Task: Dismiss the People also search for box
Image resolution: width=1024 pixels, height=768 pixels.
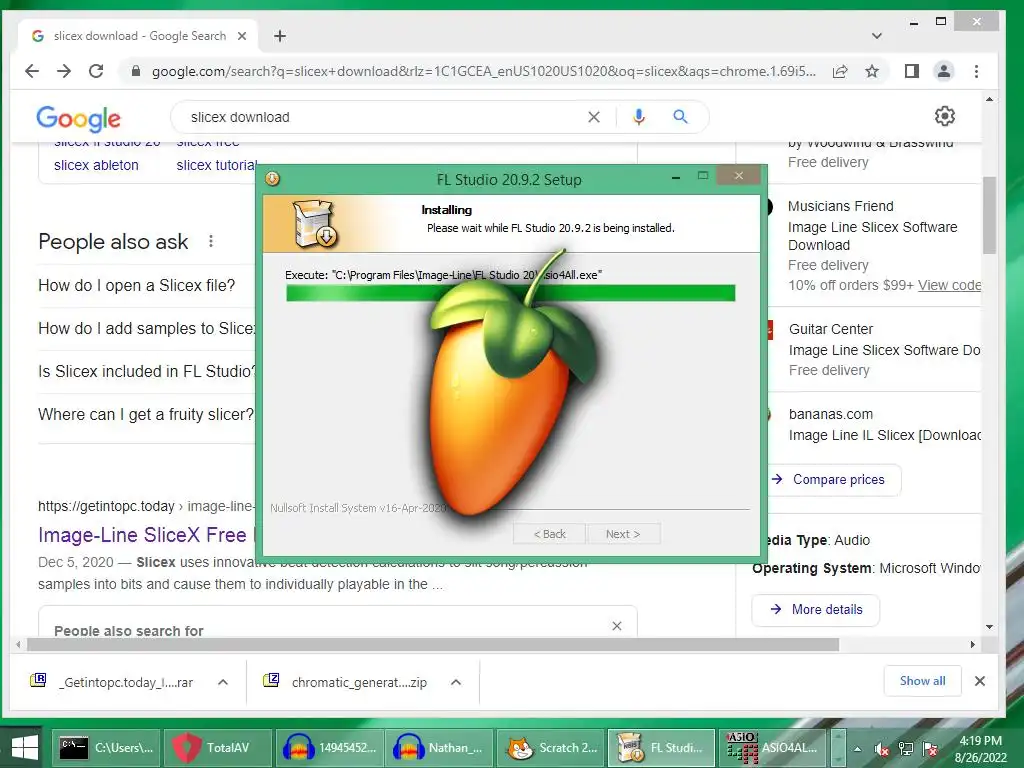Action: [616, 626]
